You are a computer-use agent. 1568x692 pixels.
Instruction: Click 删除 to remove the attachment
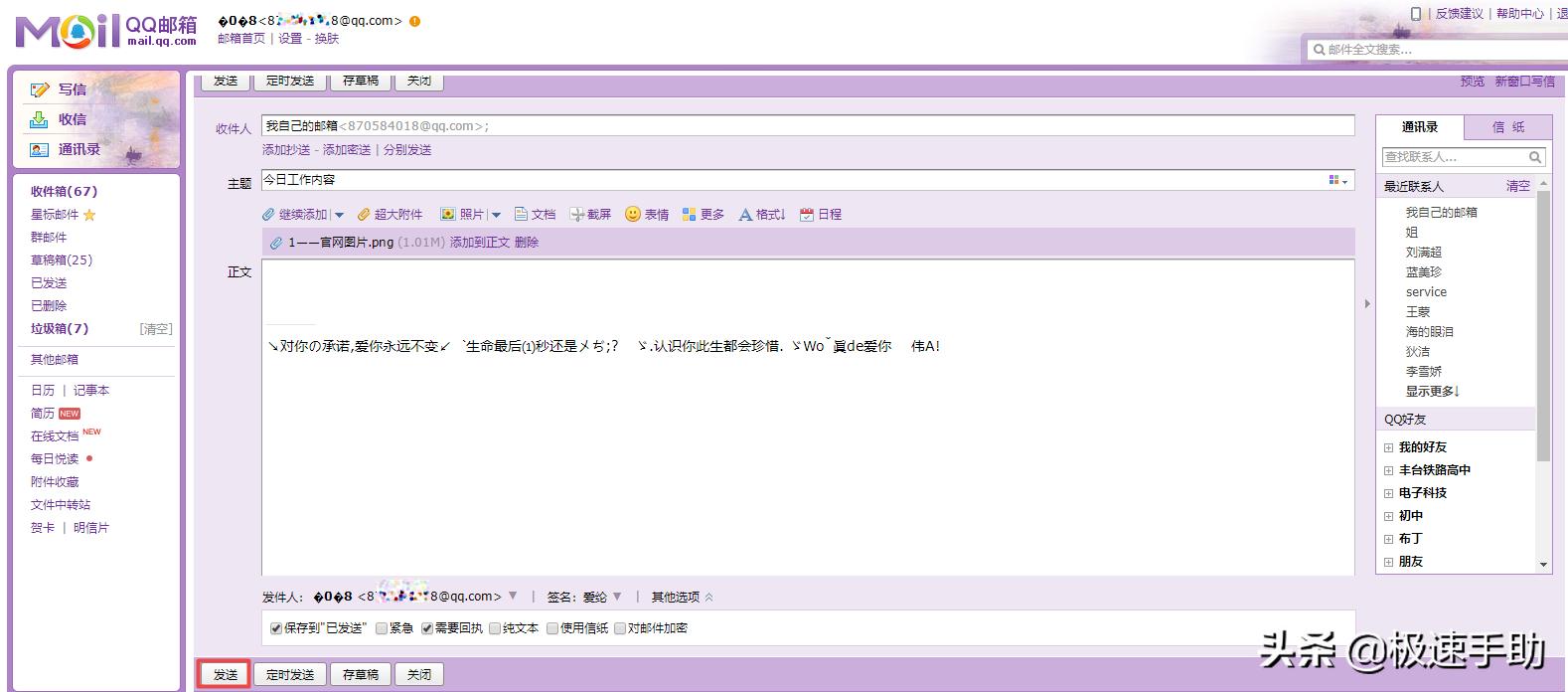coord(527,243)
